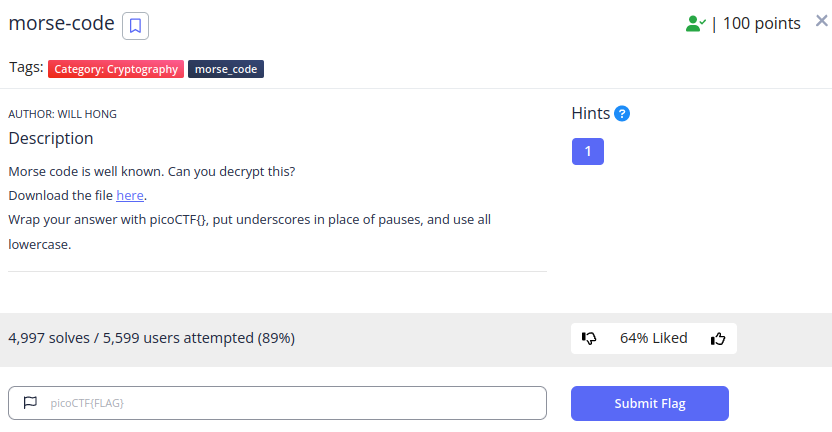The width and height of the screenshot is (832, 432).
Task: Click the Hints heading
Action: [591, 114]
